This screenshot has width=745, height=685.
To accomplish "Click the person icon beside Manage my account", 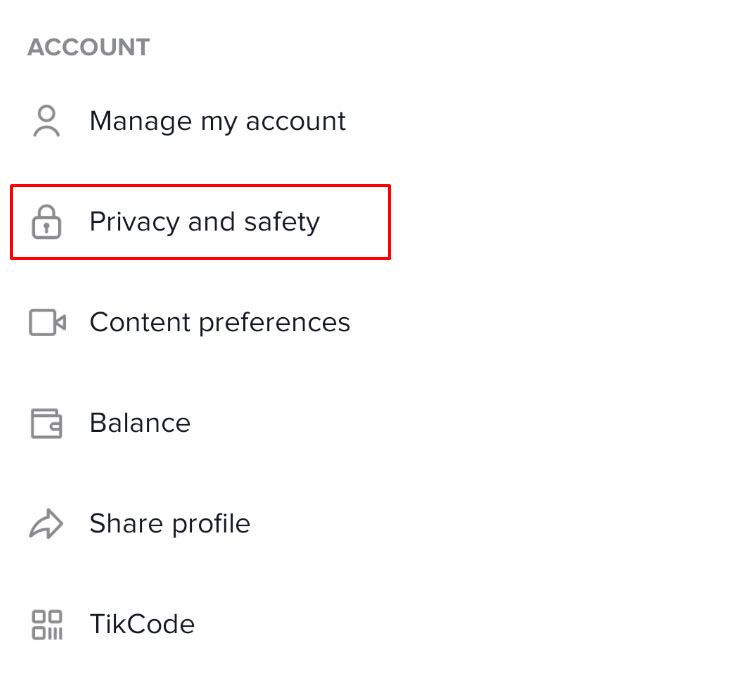I will (46, 121).
